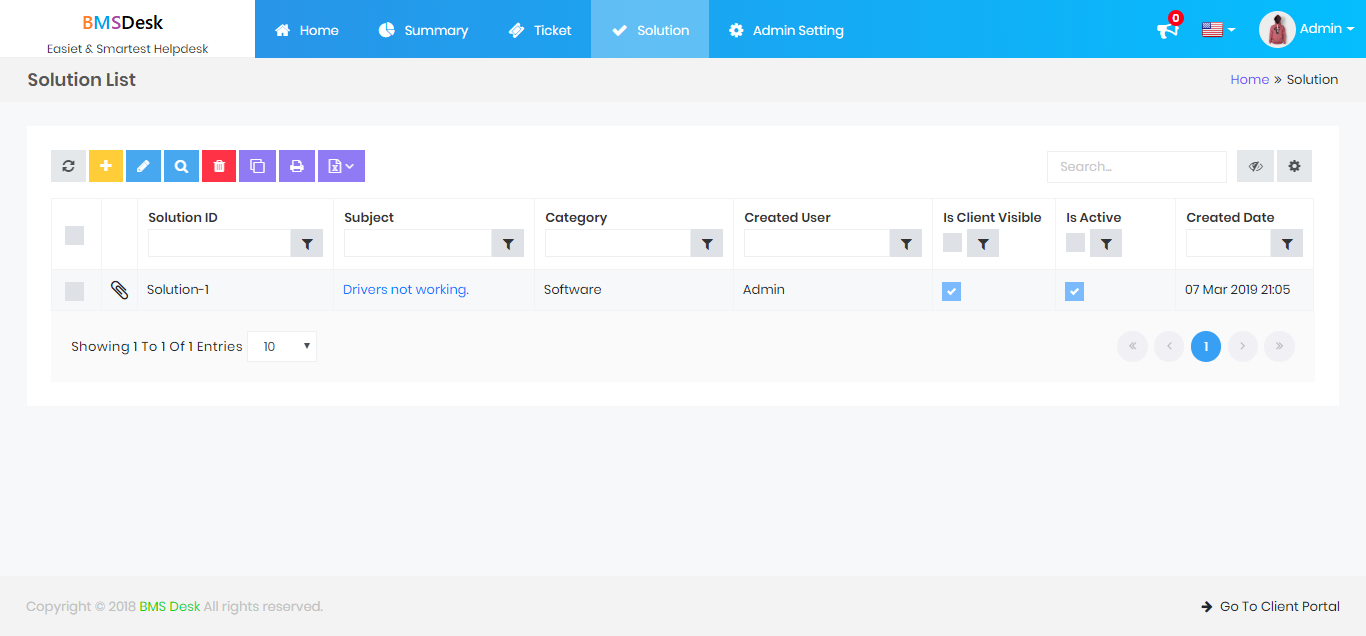Select the Solution-1 row checkbox
1366x636 pixels.
pyautogui.click(x=74, y=291)
